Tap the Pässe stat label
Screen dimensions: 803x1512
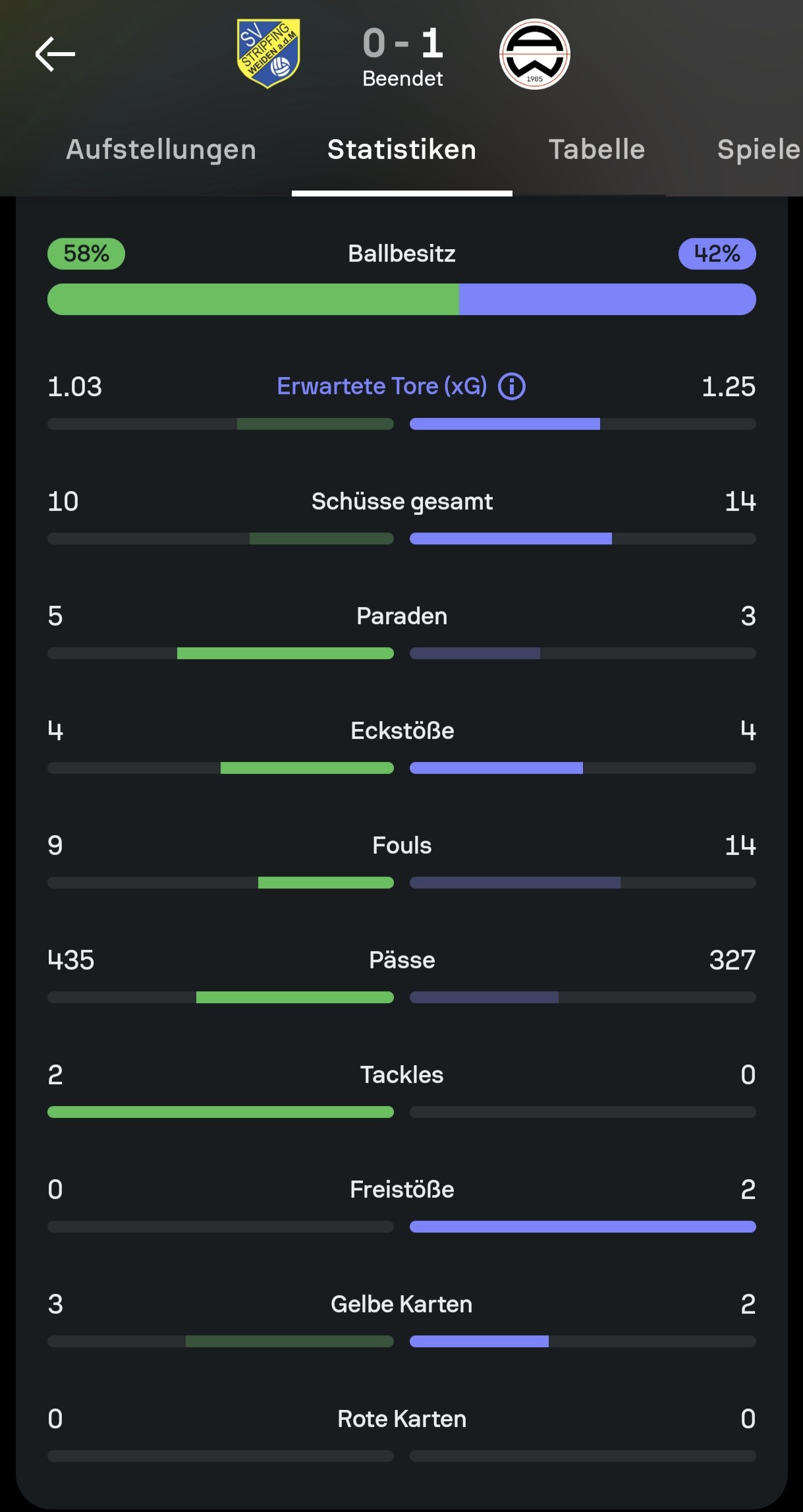pyautogui.click(x=402, y=960)
